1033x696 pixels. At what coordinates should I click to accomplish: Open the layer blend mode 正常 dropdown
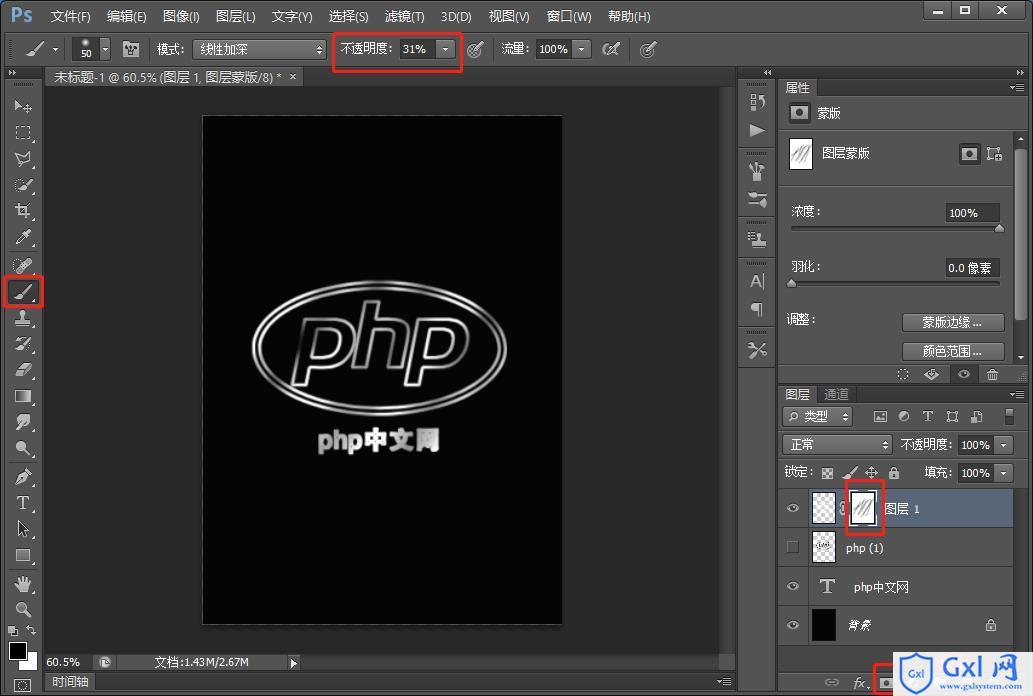[837, 444]
